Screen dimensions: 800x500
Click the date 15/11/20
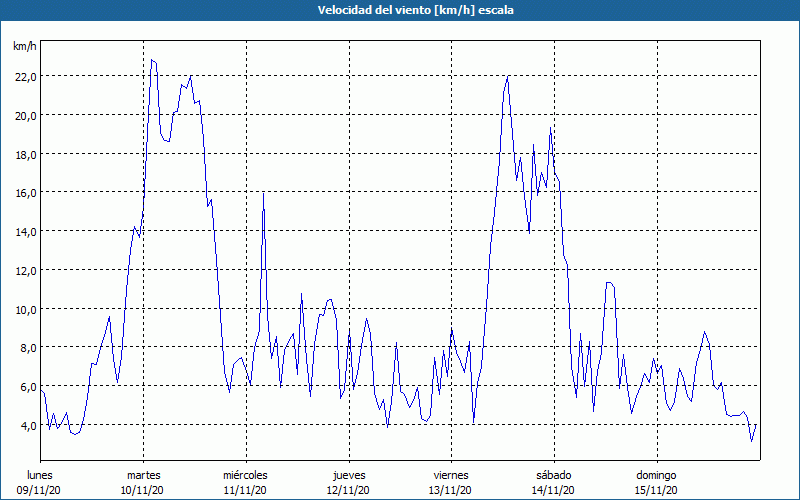click(x=656, y=490)
